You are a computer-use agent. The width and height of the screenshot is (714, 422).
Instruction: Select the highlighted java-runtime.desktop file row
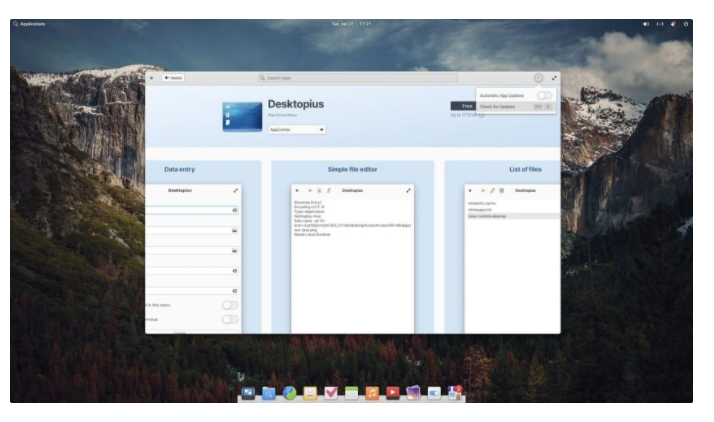tap(512, 216)
